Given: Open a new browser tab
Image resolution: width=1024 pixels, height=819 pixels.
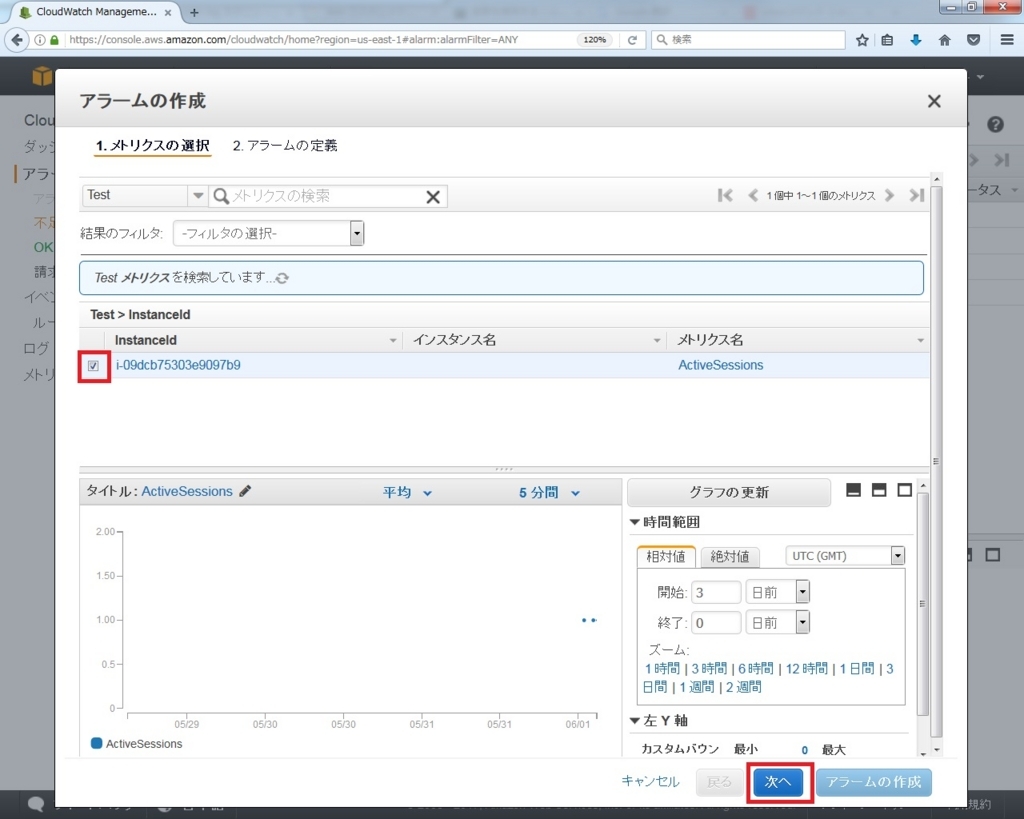Looking at the screenshot, I should click(194, 12).
